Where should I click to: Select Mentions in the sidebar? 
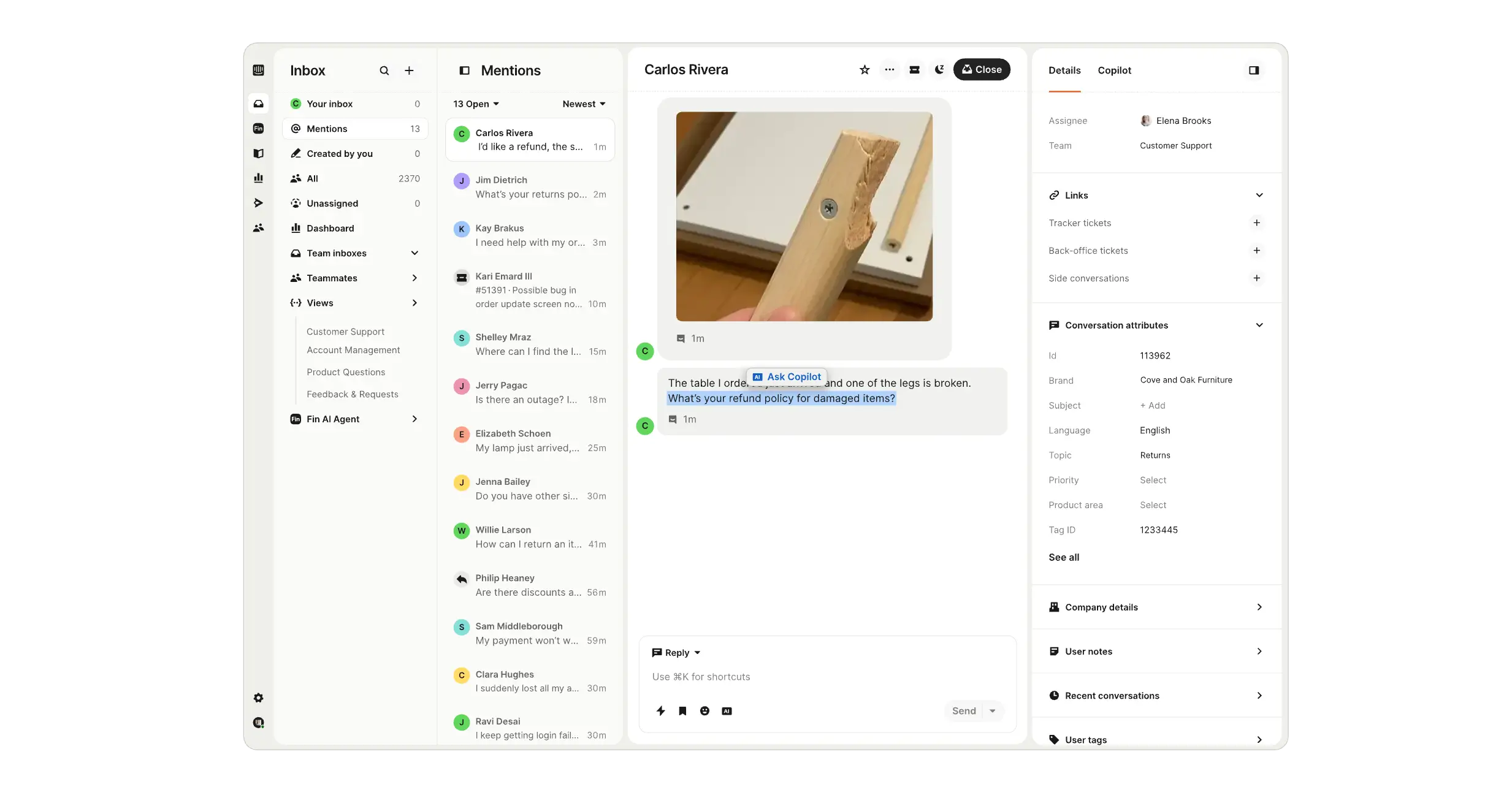coord(355,129)
